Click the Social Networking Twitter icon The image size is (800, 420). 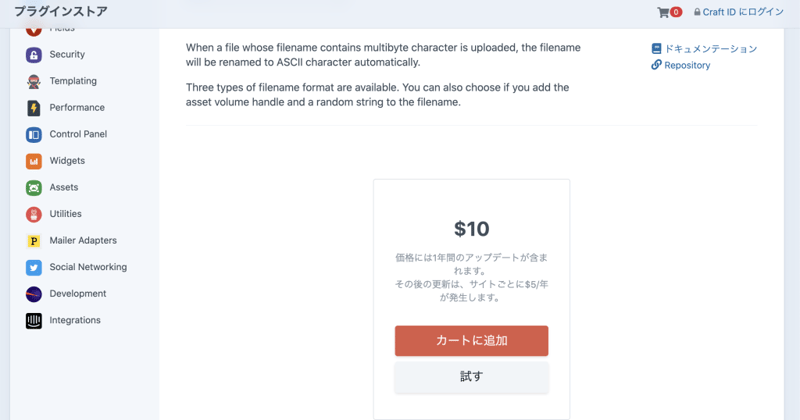click(34, 267)
